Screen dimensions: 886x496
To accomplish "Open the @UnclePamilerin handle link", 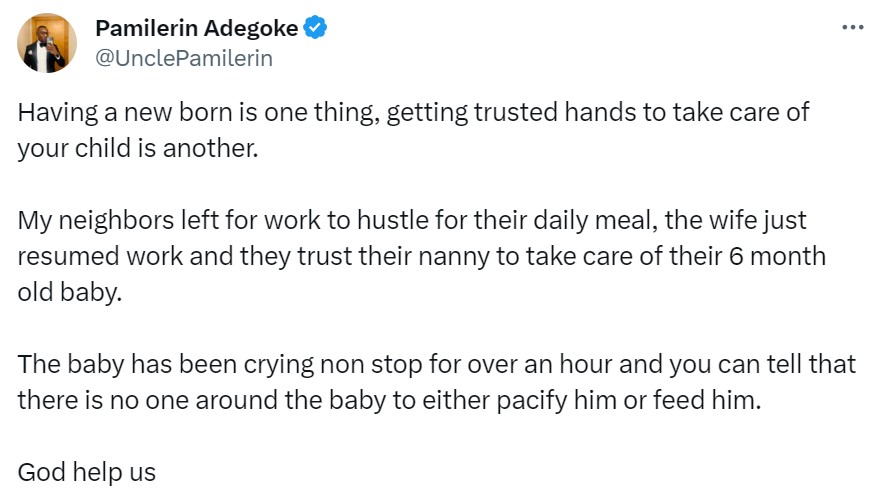I will pos(184,58).
